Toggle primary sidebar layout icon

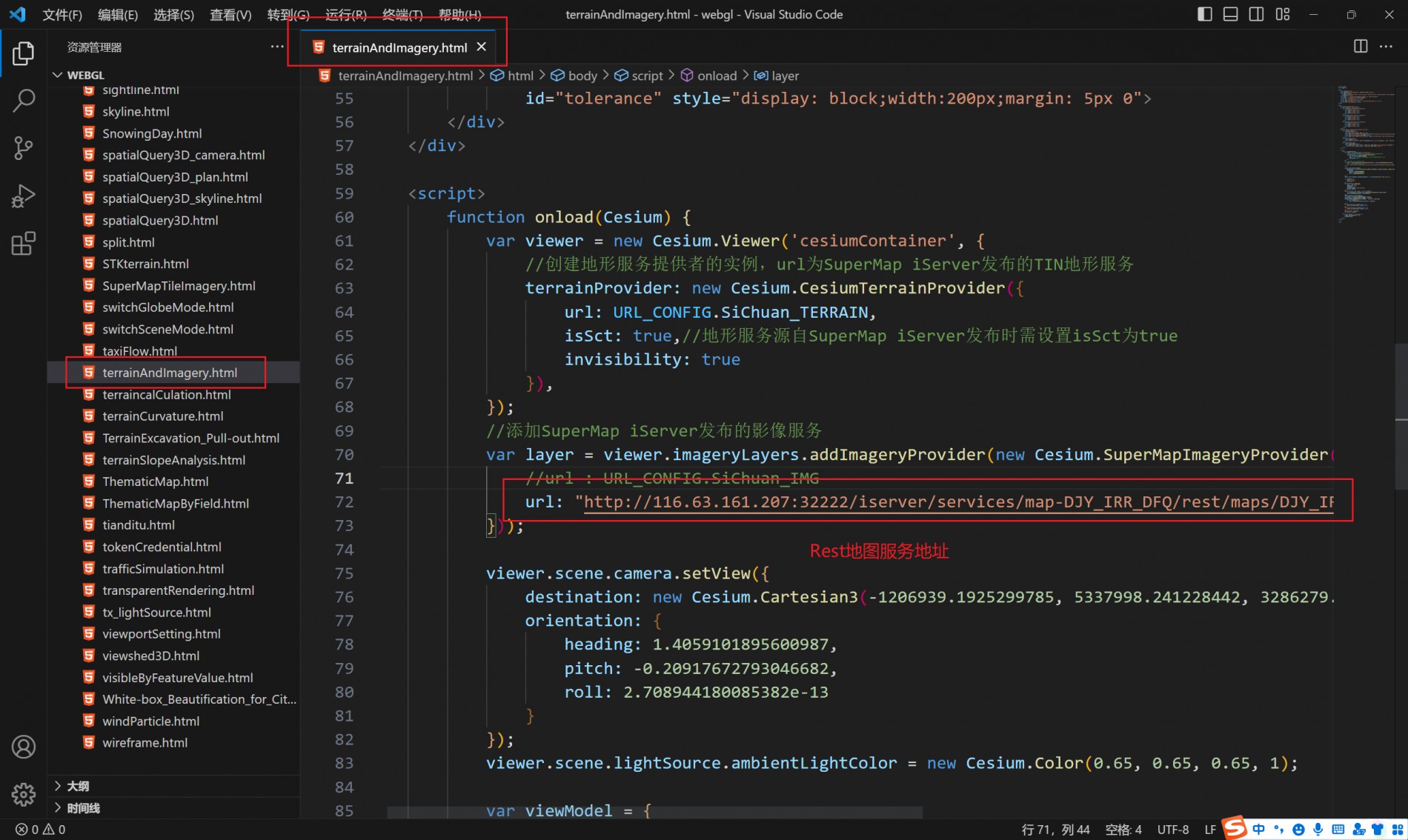pos(1205,14)
